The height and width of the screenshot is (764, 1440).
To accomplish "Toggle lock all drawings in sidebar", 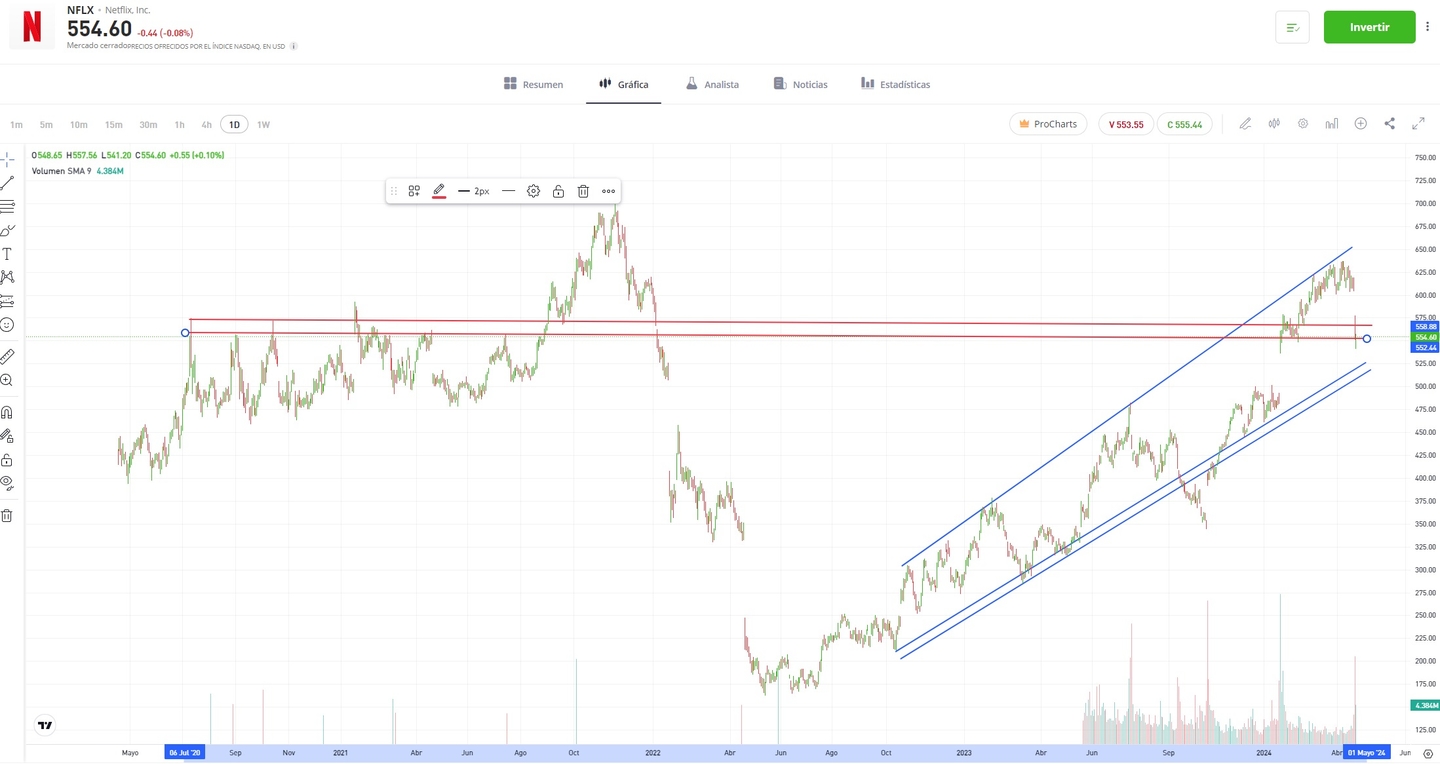I will (x=7, y=460).
